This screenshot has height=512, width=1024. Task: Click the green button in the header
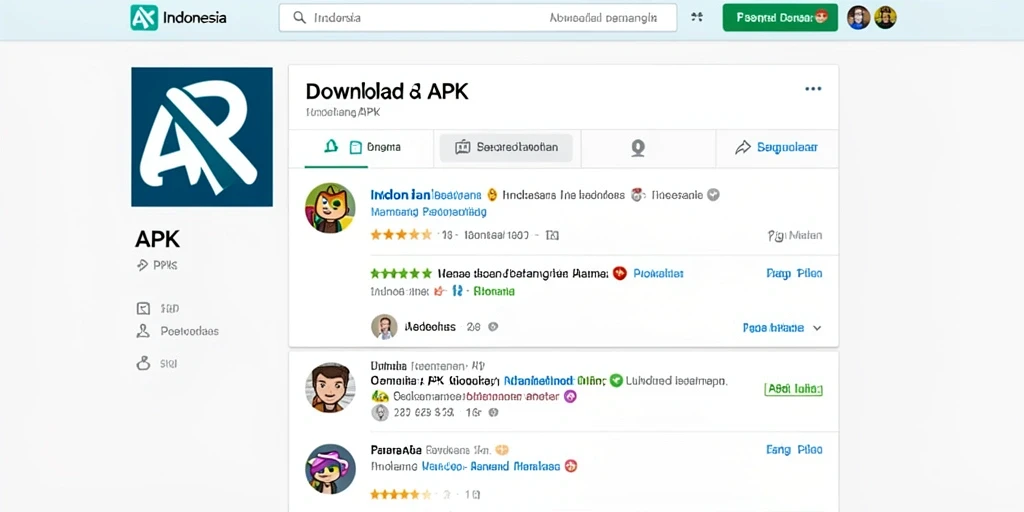point(780,18)
